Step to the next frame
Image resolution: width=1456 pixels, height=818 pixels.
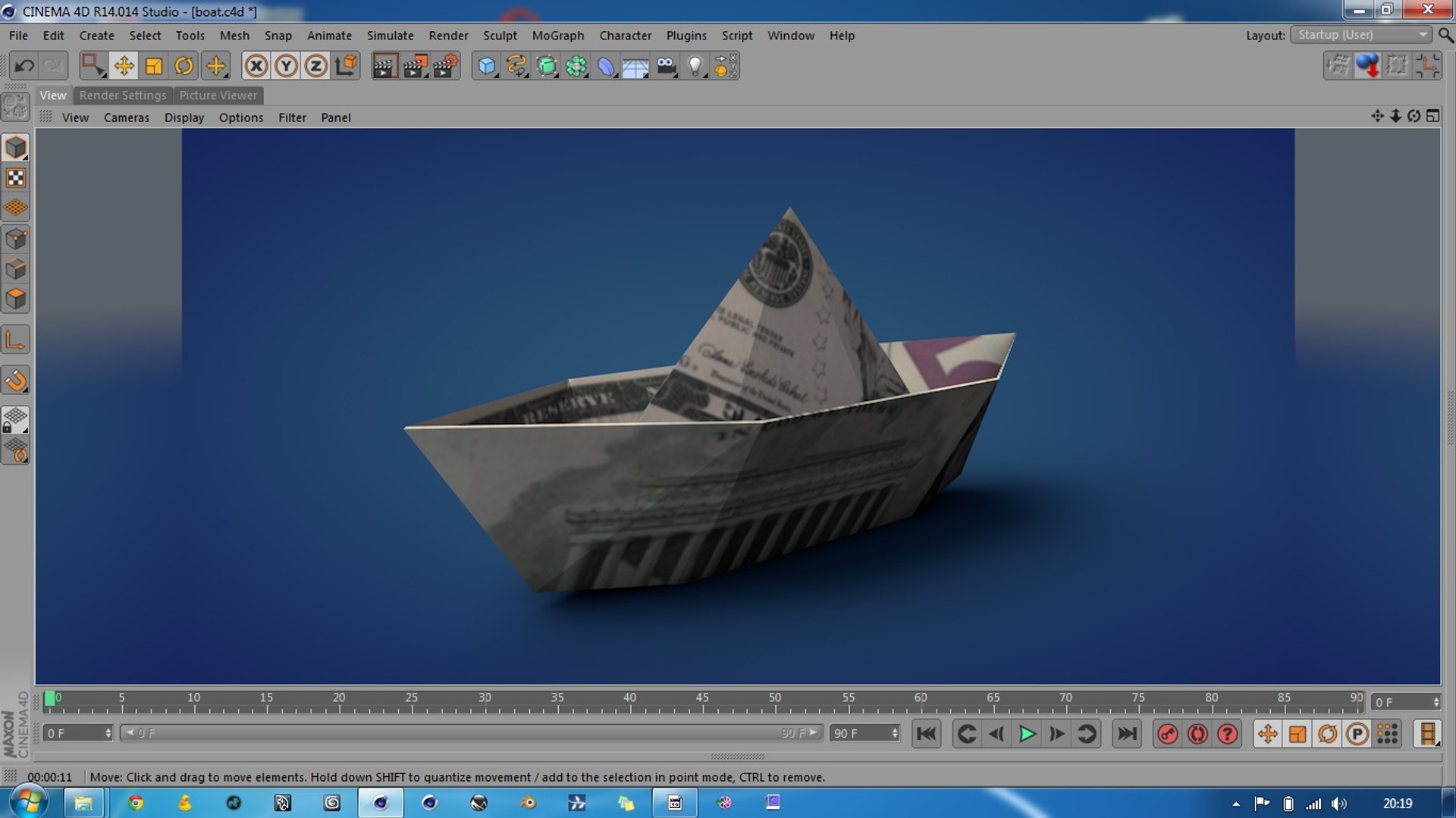click(x=1056, y=734)
